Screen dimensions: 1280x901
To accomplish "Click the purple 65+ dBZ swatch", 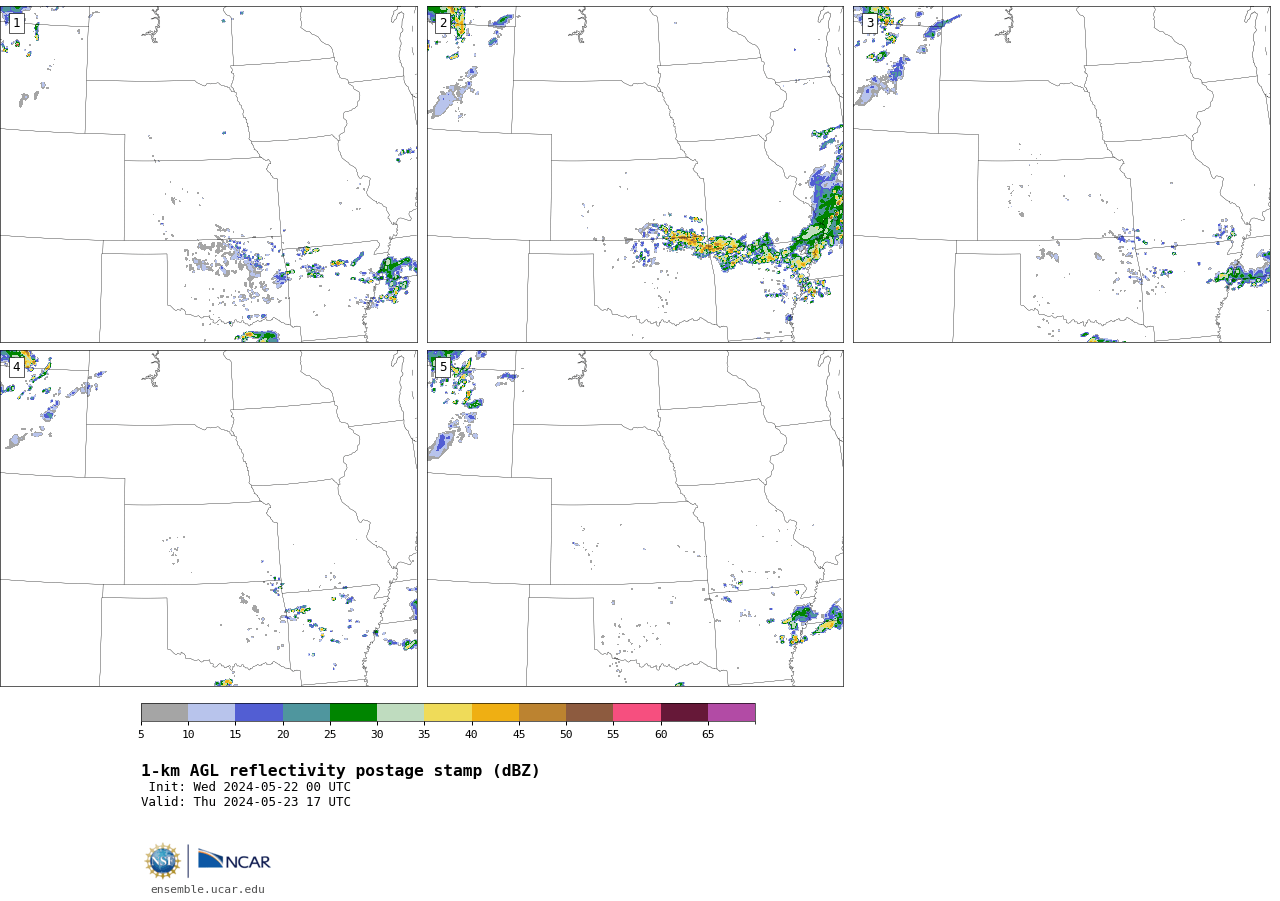I will coord(731,712).
